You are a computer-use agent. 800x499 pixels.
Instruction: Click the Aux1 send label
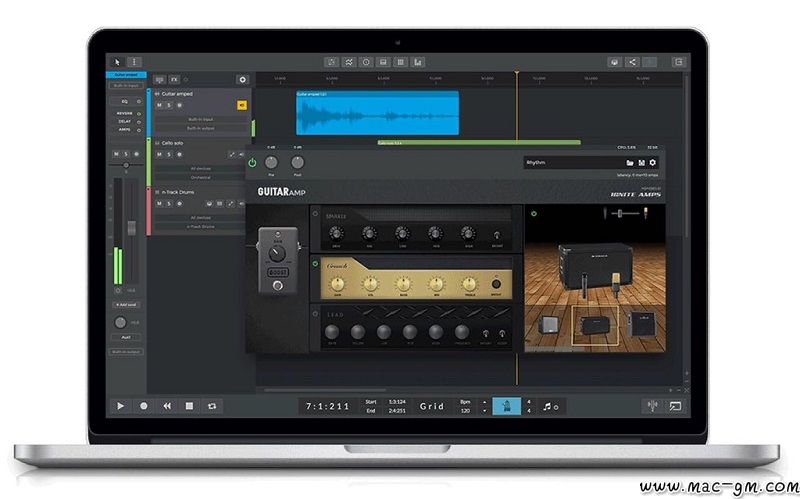click(126, 337)
